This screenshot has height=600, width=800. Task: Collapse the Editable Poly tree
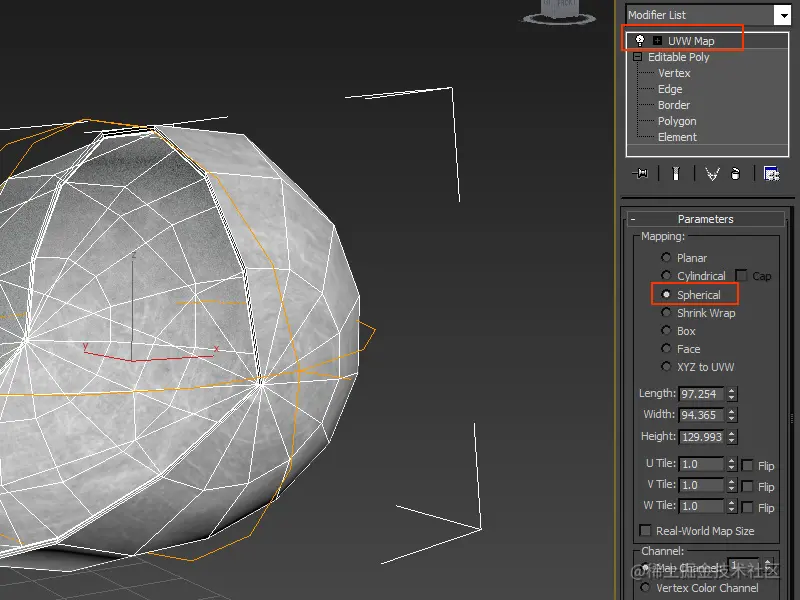pyautogui.click(x=637, y=57)
